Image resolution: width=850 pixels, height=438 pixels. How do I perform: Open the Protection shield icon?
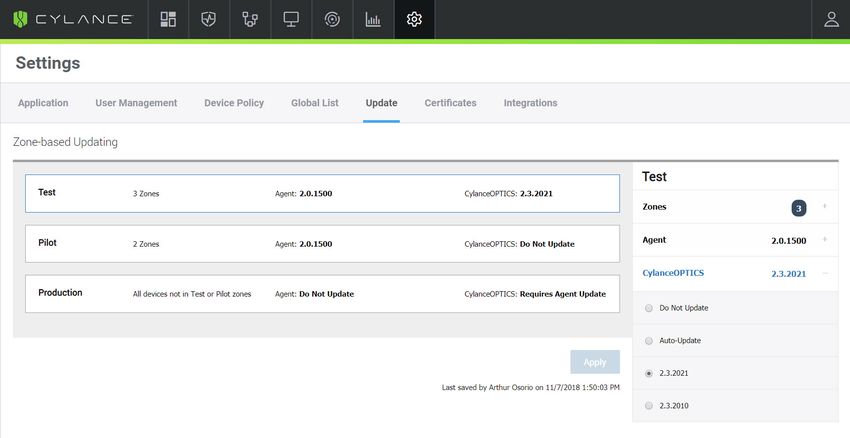click(x=209, y=20)
